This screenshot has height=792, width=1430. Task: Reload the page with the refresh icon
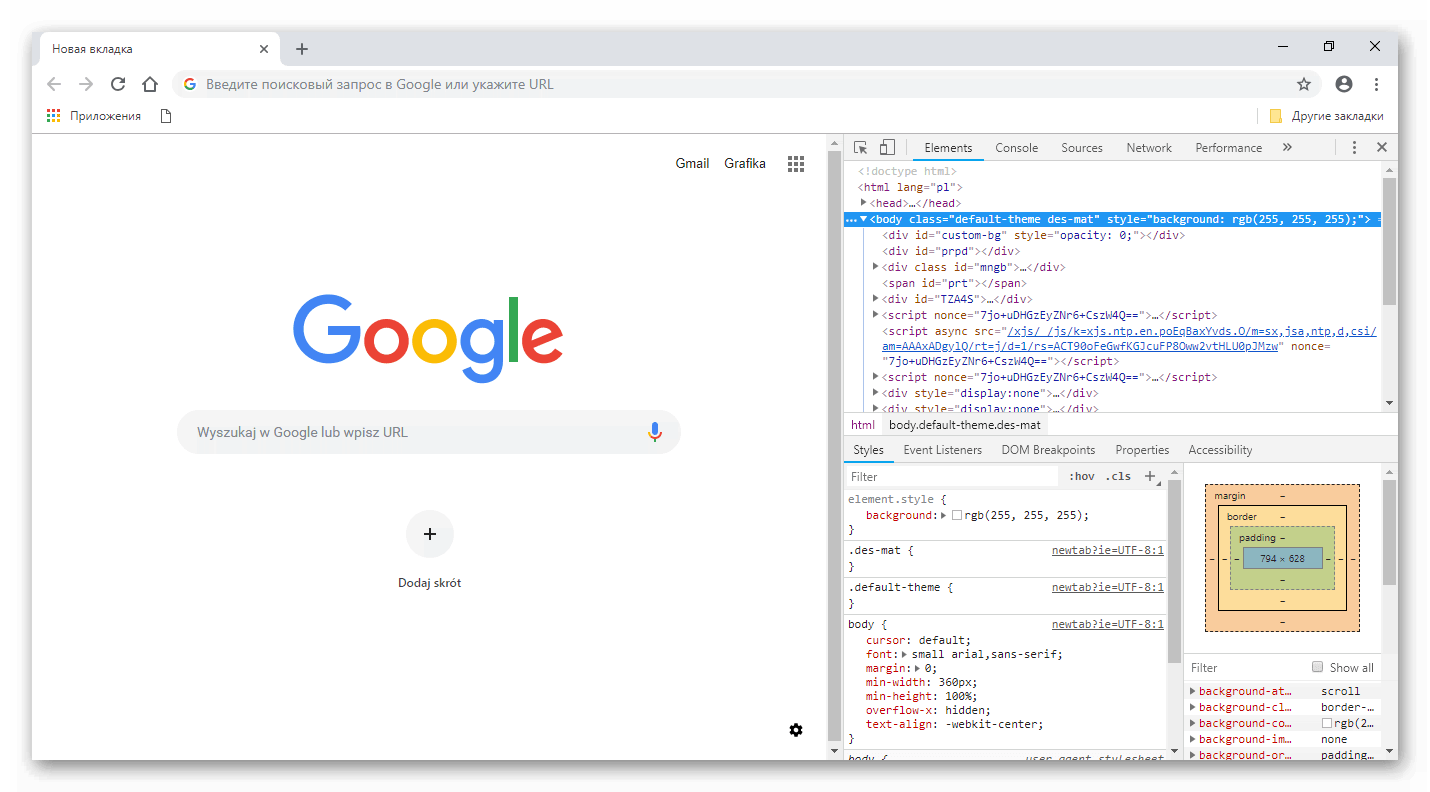point(118,84)
